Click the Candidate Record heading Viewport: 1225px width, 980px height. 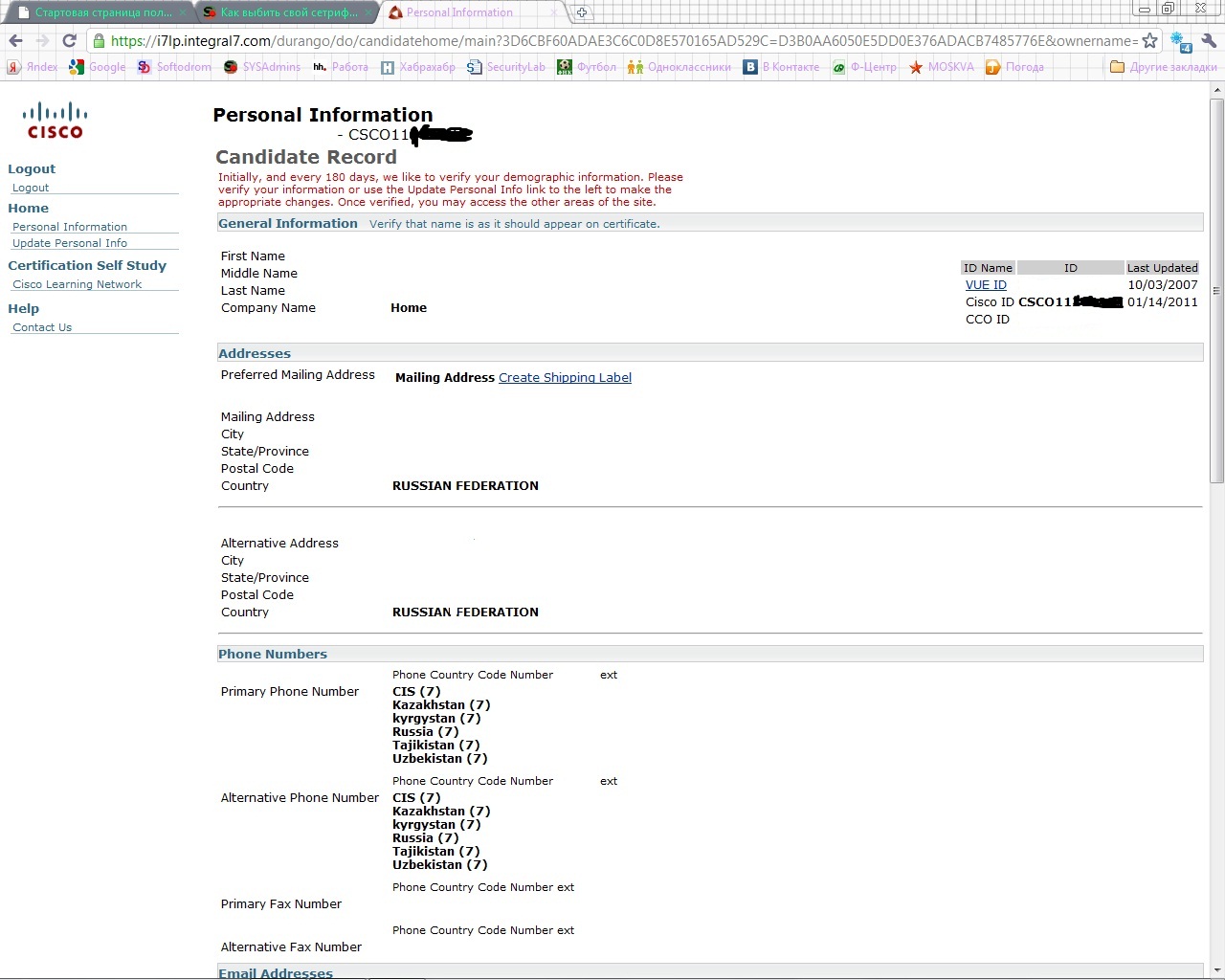[306, 157]
